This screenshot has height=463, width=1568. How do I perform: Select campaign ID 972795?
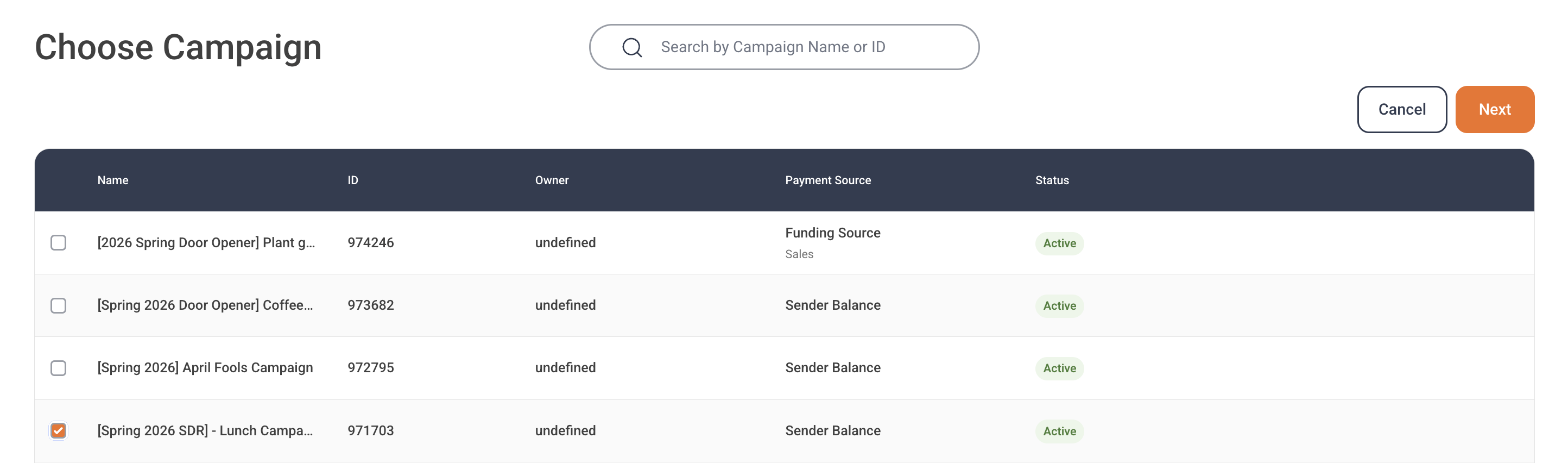coord(371,368)
